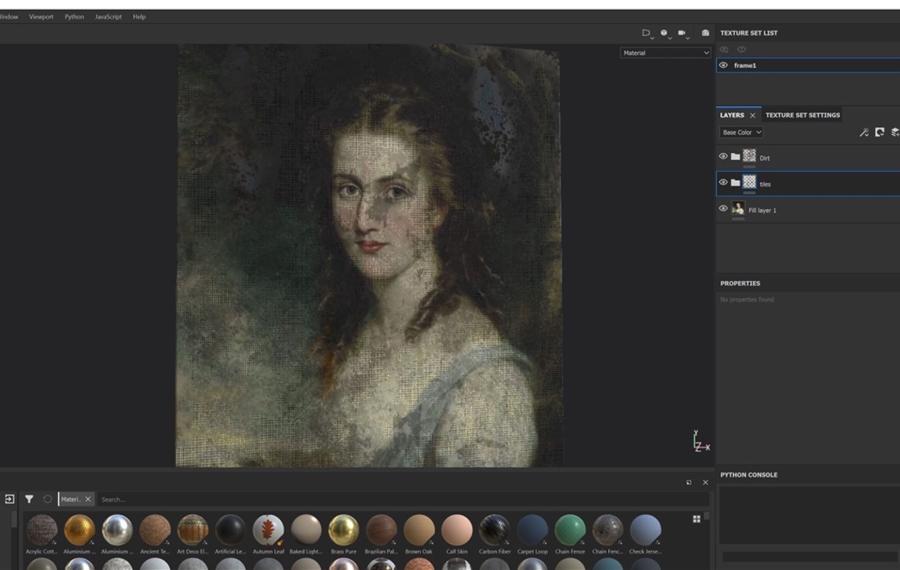Screen dimensions: 900x570
Task: Select the tiles layer mask thumbnail
Action: [x=749, y=182]
